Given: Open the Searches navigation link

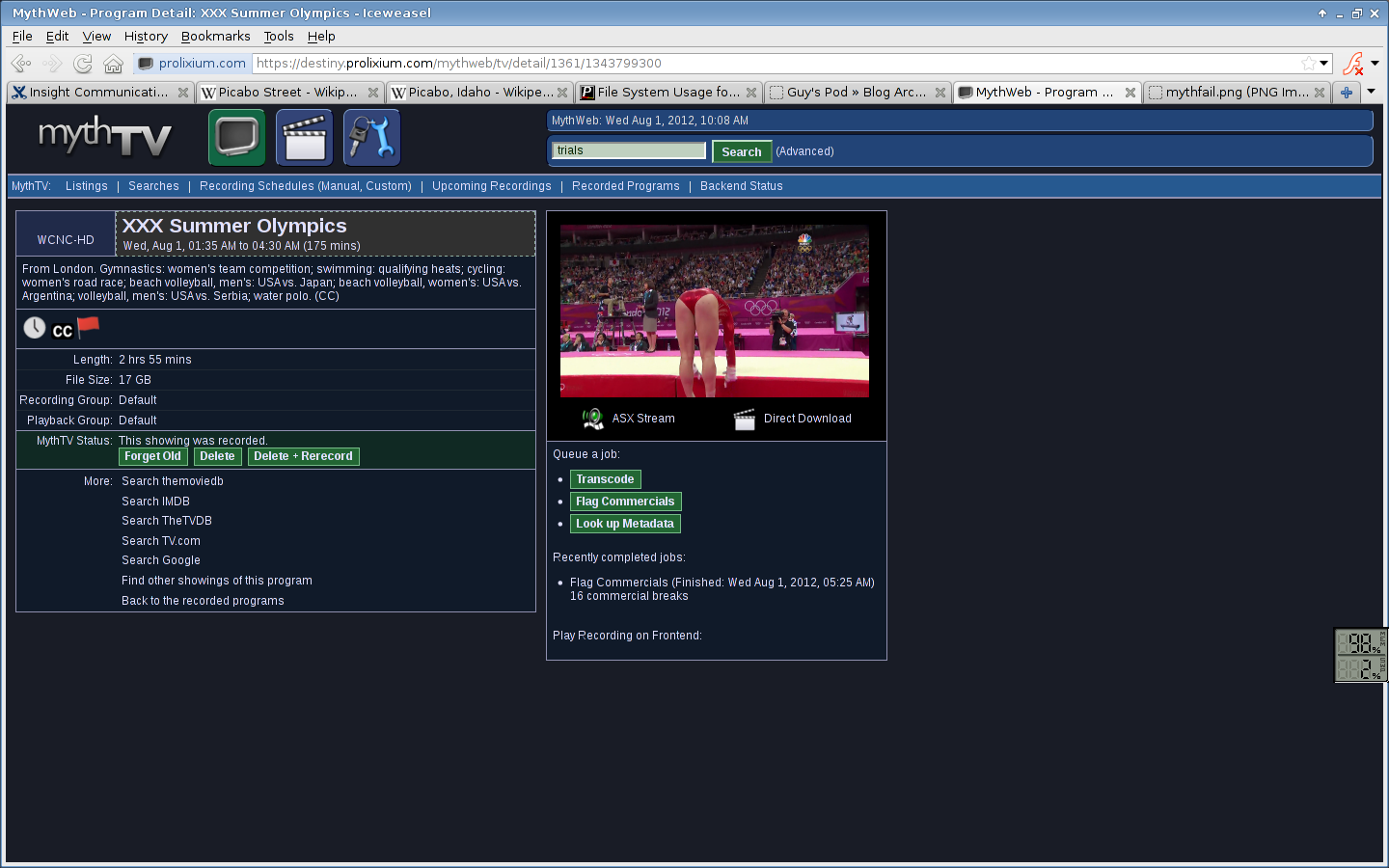Looking at the screenshot, I should pos(153,186).
